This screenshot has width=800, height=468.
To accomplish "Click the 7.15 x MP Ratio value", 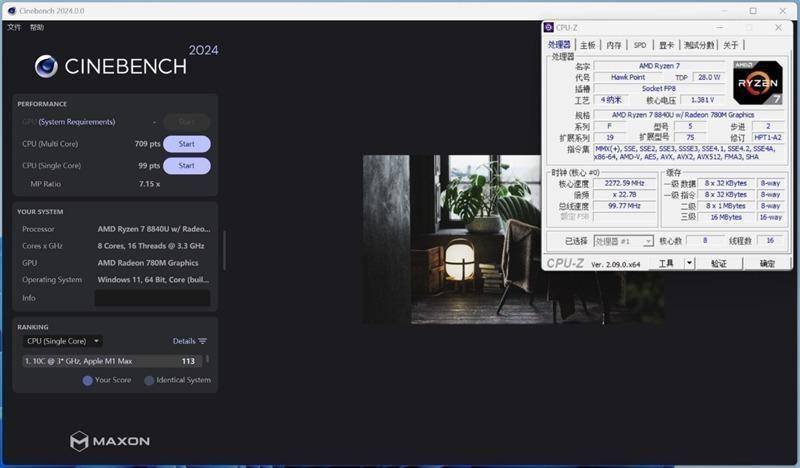I will [x=149, y=184].
